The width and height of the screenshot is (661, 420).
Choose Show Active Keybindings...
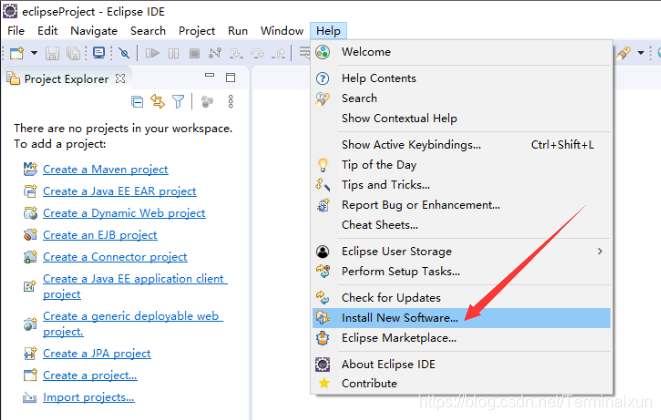462,145
